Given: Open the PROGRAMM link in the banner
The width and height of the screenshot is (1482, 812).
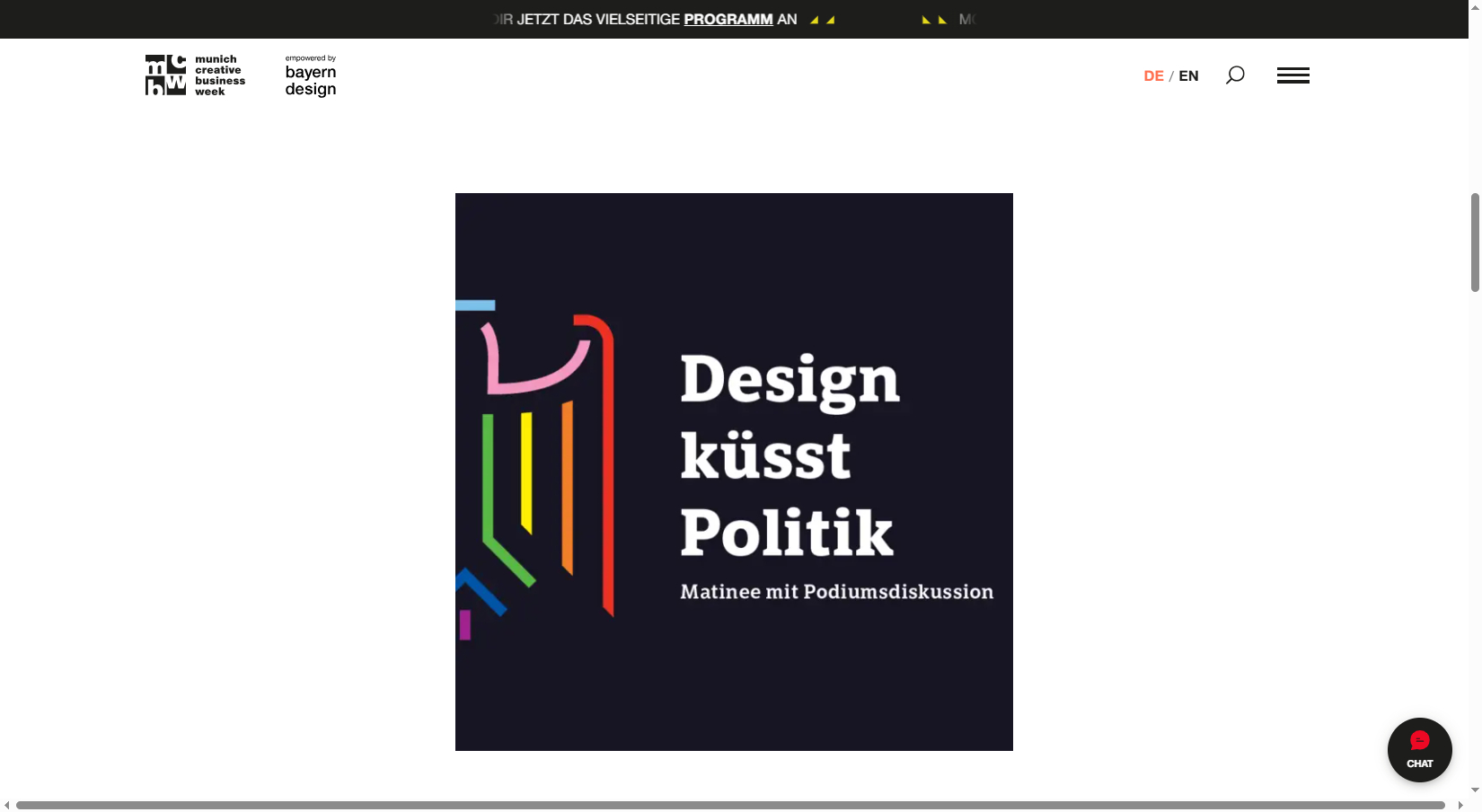Looking at the screenshot, I should (x=728, y=20).
